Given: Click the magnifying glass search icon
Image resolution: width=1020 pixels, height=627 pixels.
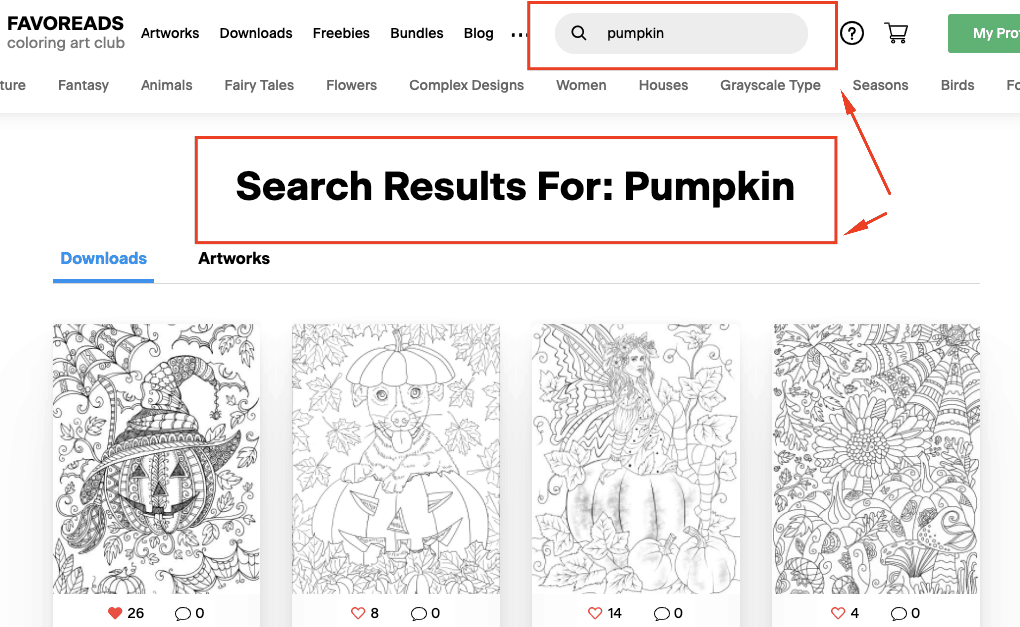Looking at the screenshot, I should (578, 33).
